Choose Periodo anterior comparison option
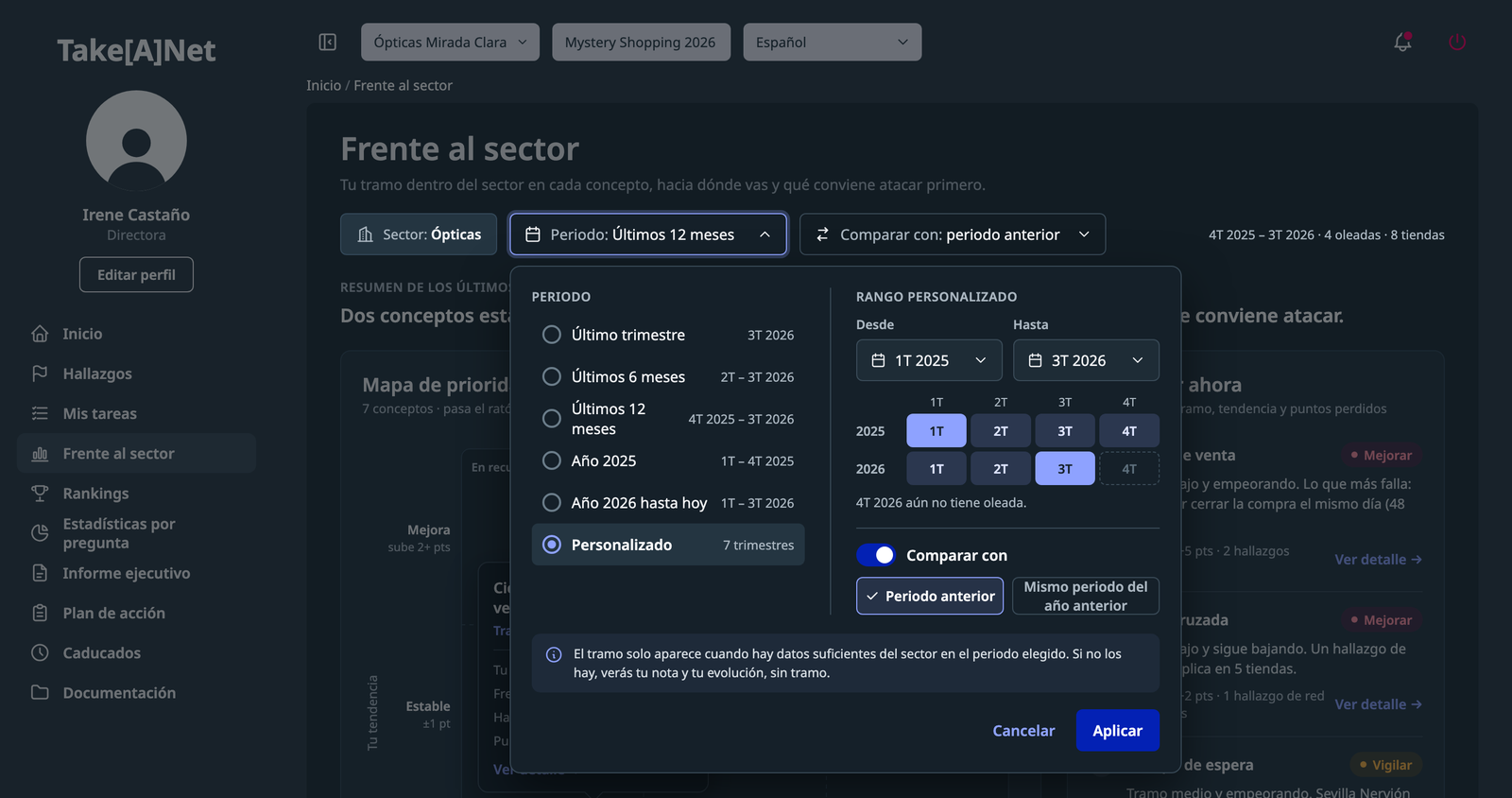Screen dimensions: 1512x798 [x=930, y=596]
